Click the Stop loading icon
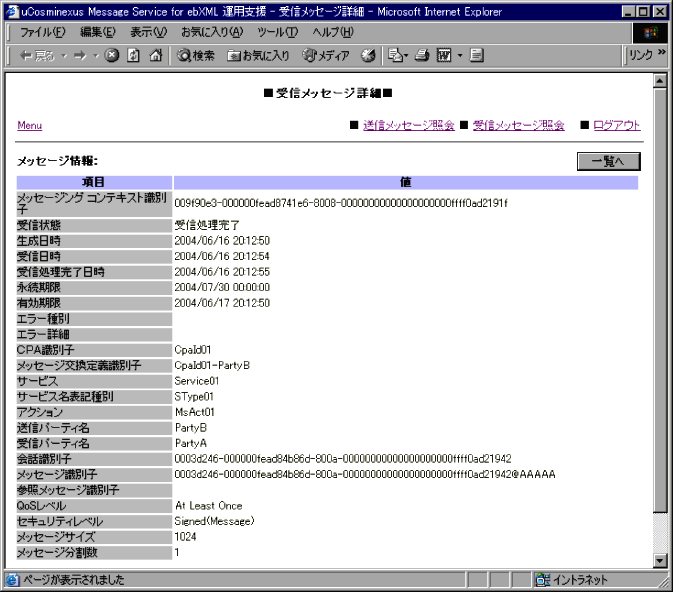 (112, 55)
